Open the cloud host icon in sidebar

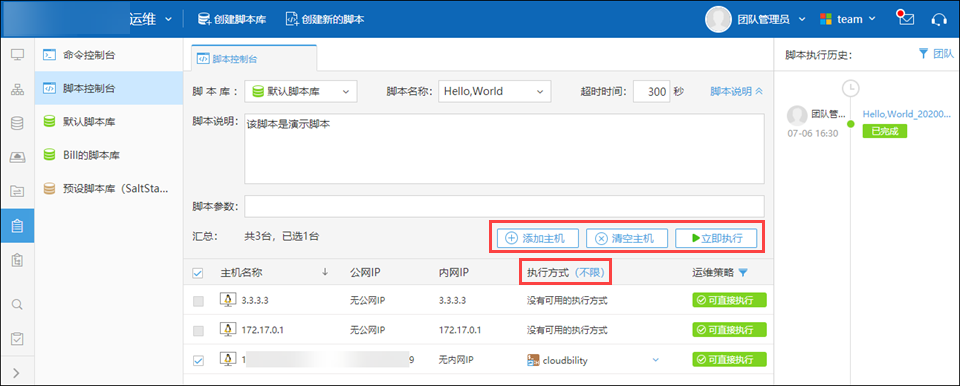[17, 157]
